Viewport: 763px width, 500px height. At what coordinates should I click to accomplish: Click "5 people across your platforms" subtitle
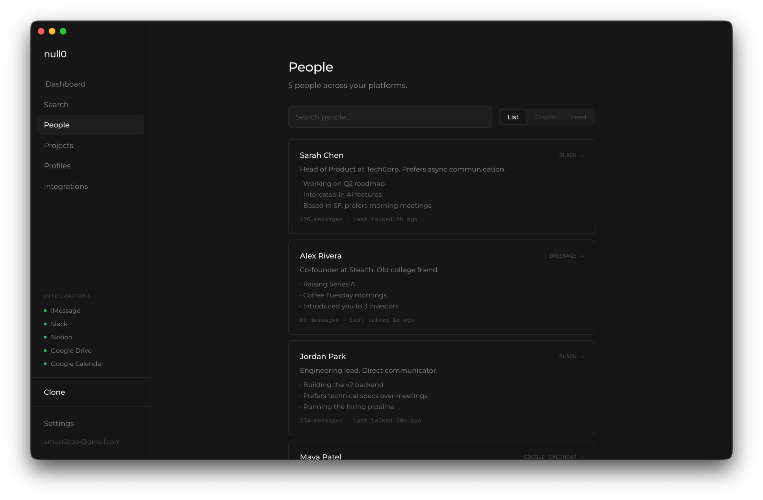coord(348,85)
